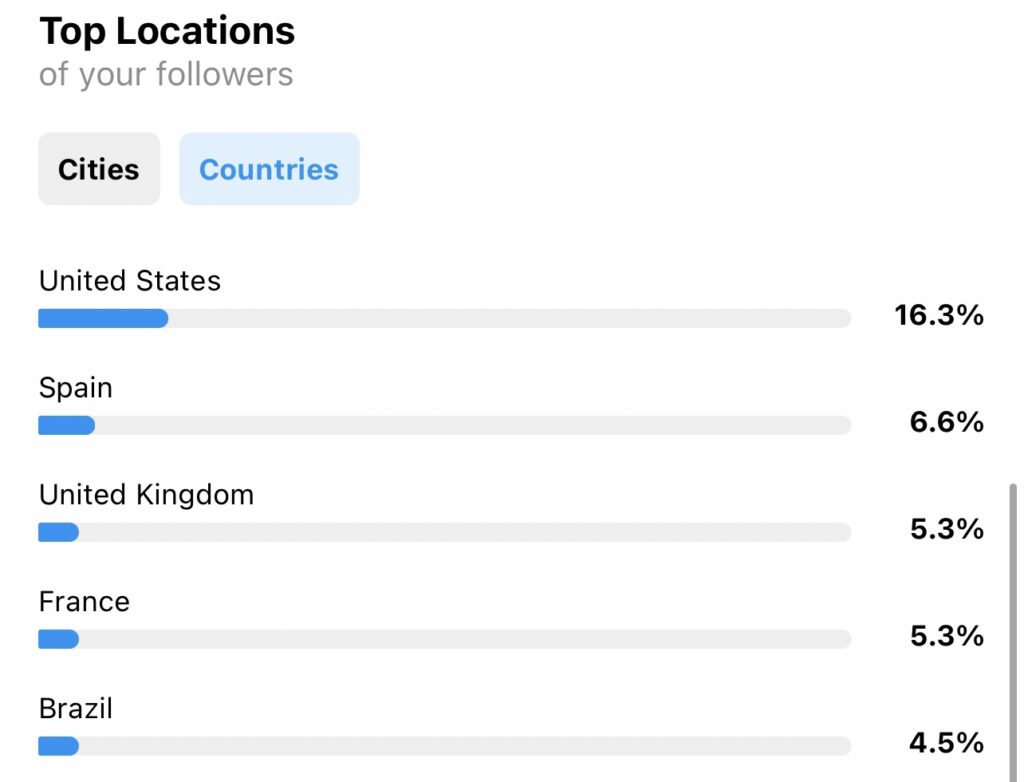
Task: Click the Brazil follower bar
Action: [445, 746]
